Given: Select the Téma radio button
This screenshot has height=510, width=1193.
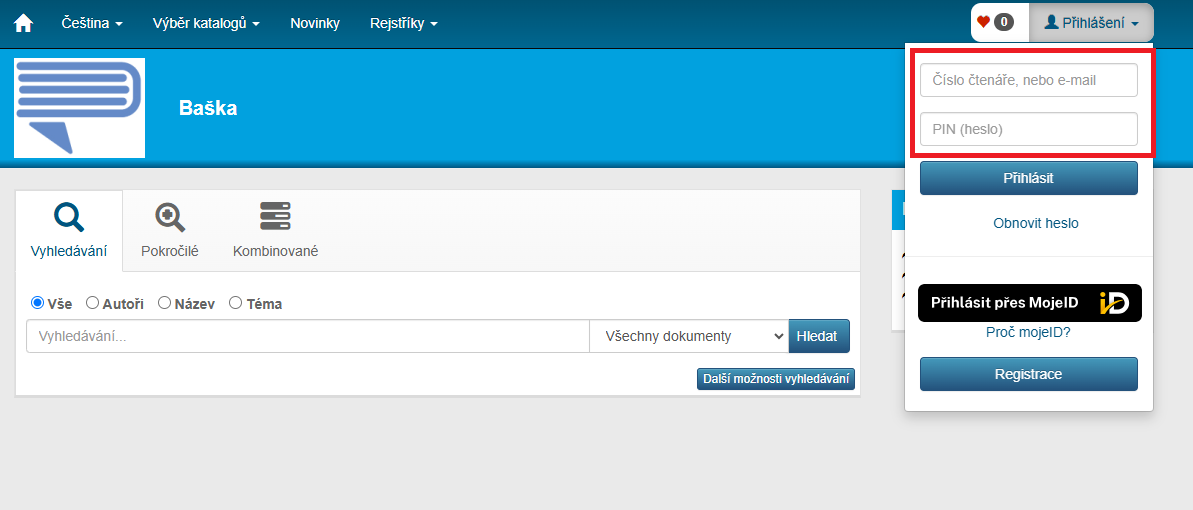Looking at the screenshot, I should click(x=237, y=303).
